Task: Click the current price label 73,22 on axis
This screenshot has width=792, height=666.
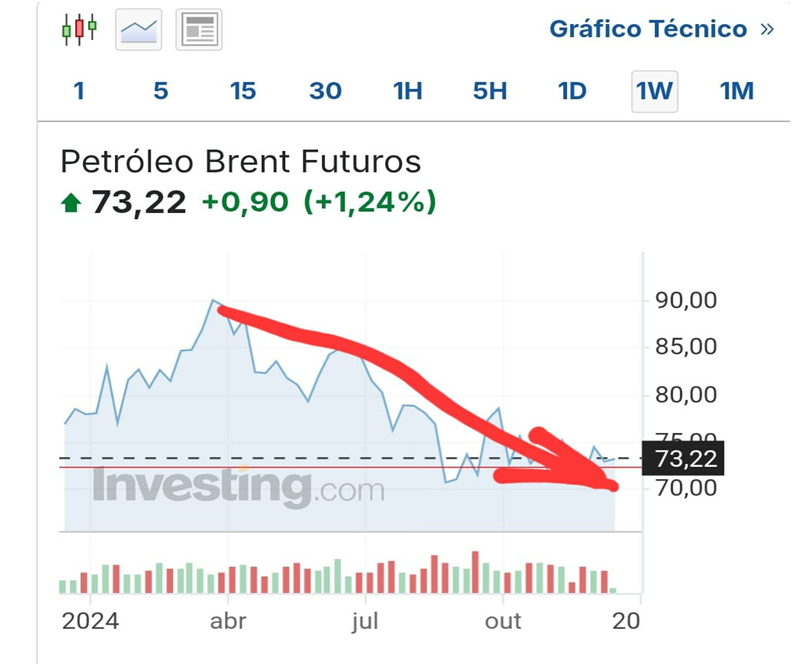Action: (x=687, y=458)
